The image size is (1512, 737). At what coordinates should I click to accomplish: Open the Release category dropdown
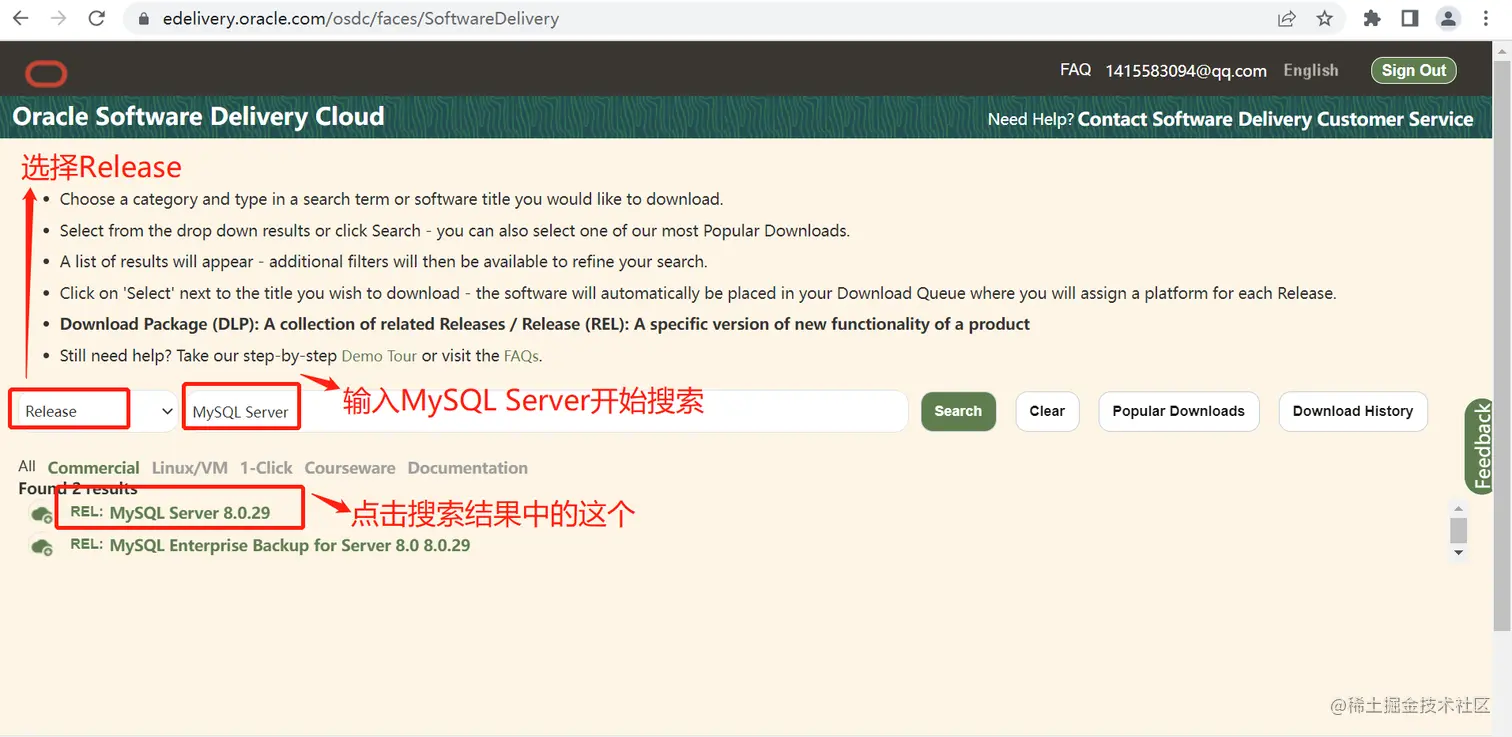(96, 411)
